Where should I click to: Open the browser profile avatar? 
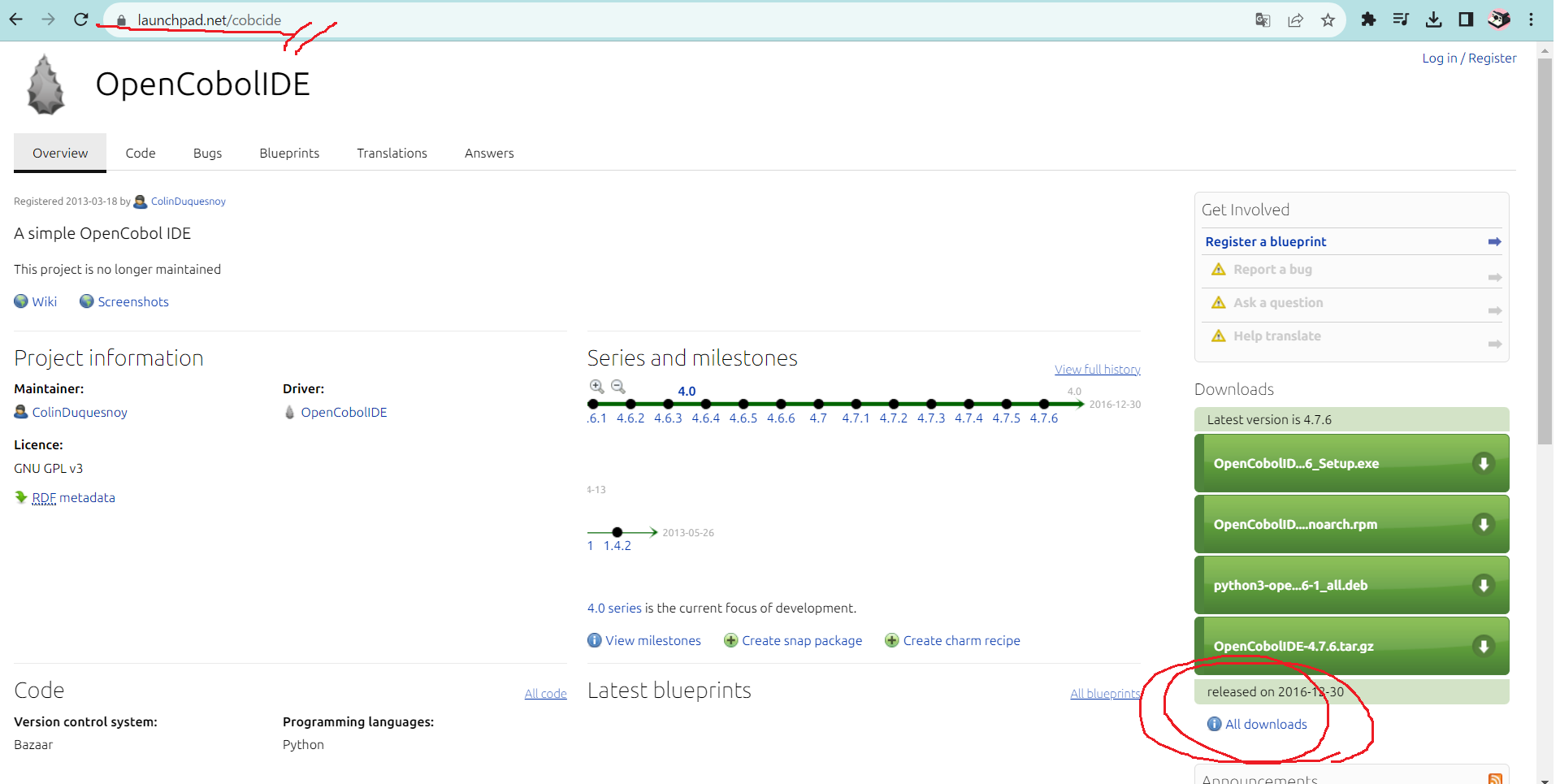1499,19
